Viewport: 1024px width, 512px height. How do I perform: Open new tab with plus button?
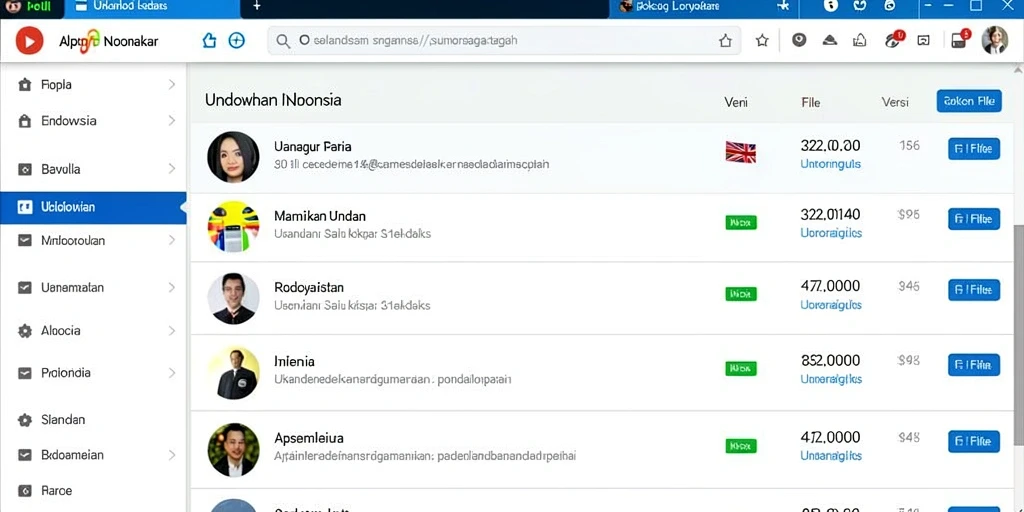point(257,6)
